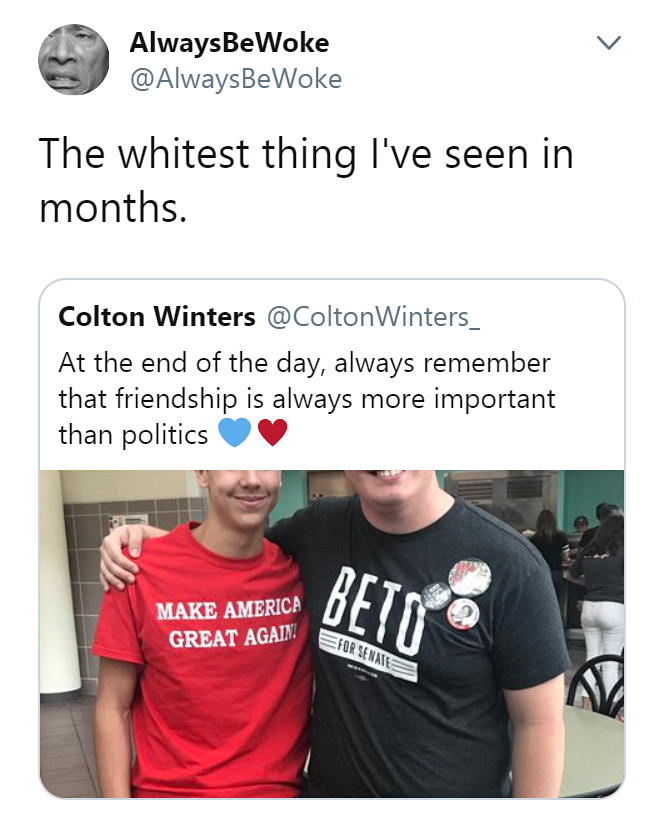Screen dimensions: 664x828
Task: Open the quoted tweet about friendship text
Action: point(306,398)
